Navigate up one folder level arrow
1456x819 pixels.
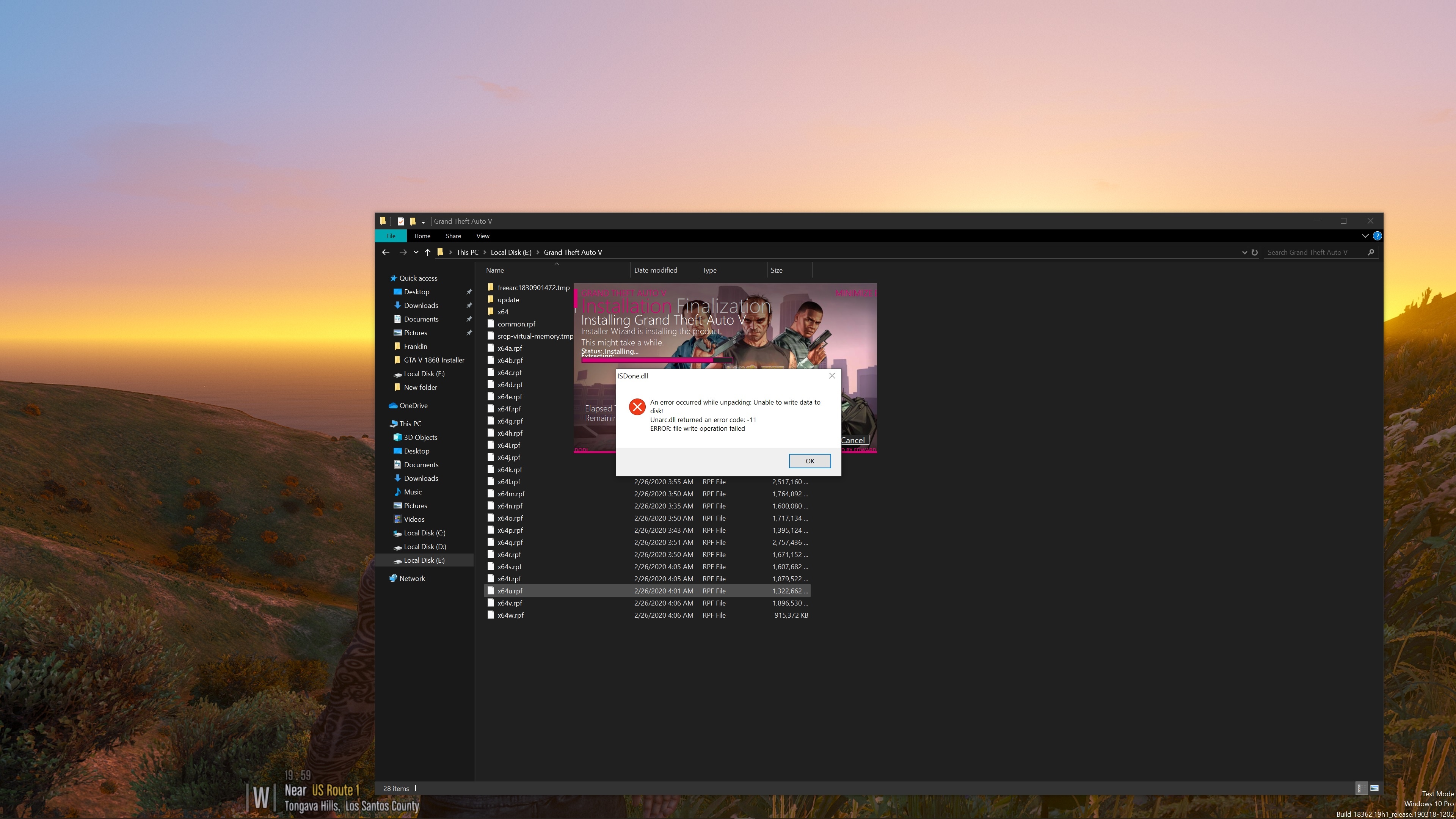pyautogui.click(x=427, y=252)
